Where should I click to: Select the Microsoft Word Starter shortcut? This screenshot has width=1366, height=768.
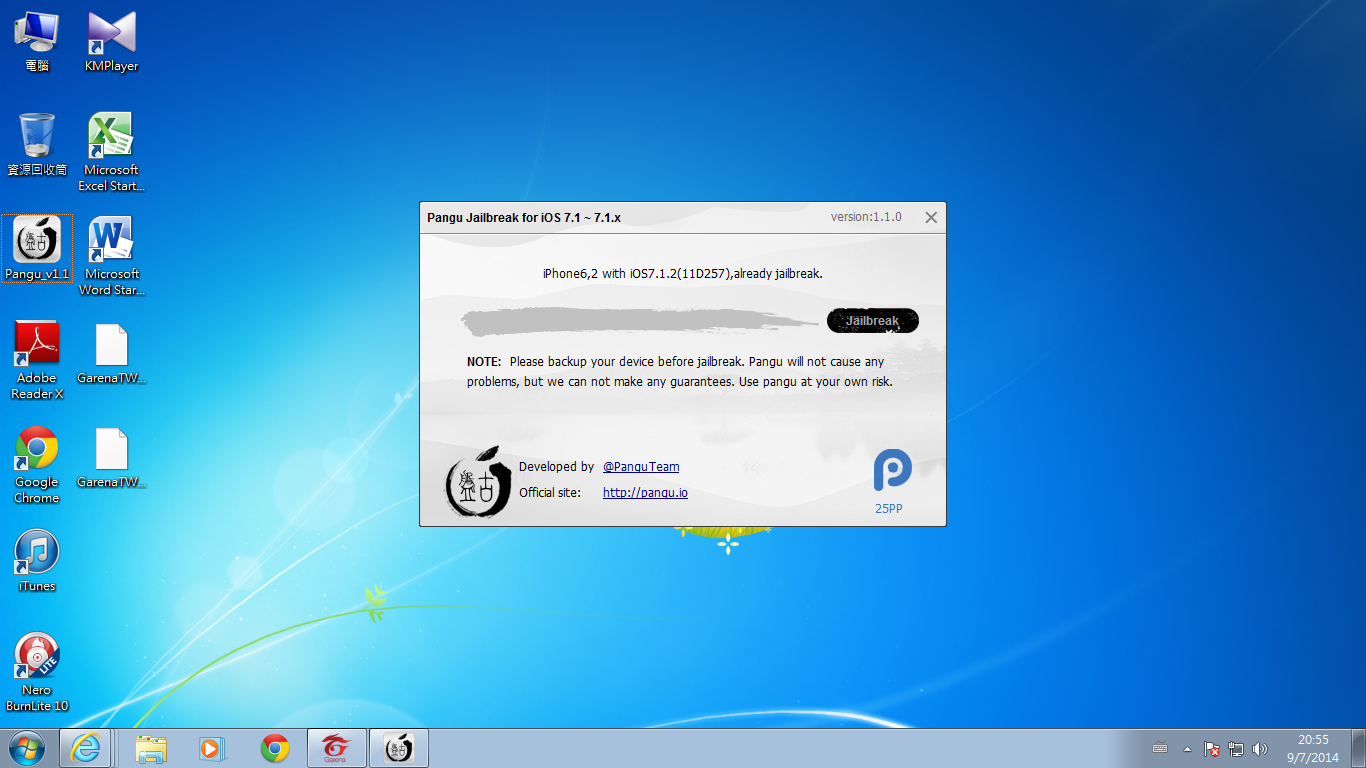pyautogui.click(x=112, y=256)
